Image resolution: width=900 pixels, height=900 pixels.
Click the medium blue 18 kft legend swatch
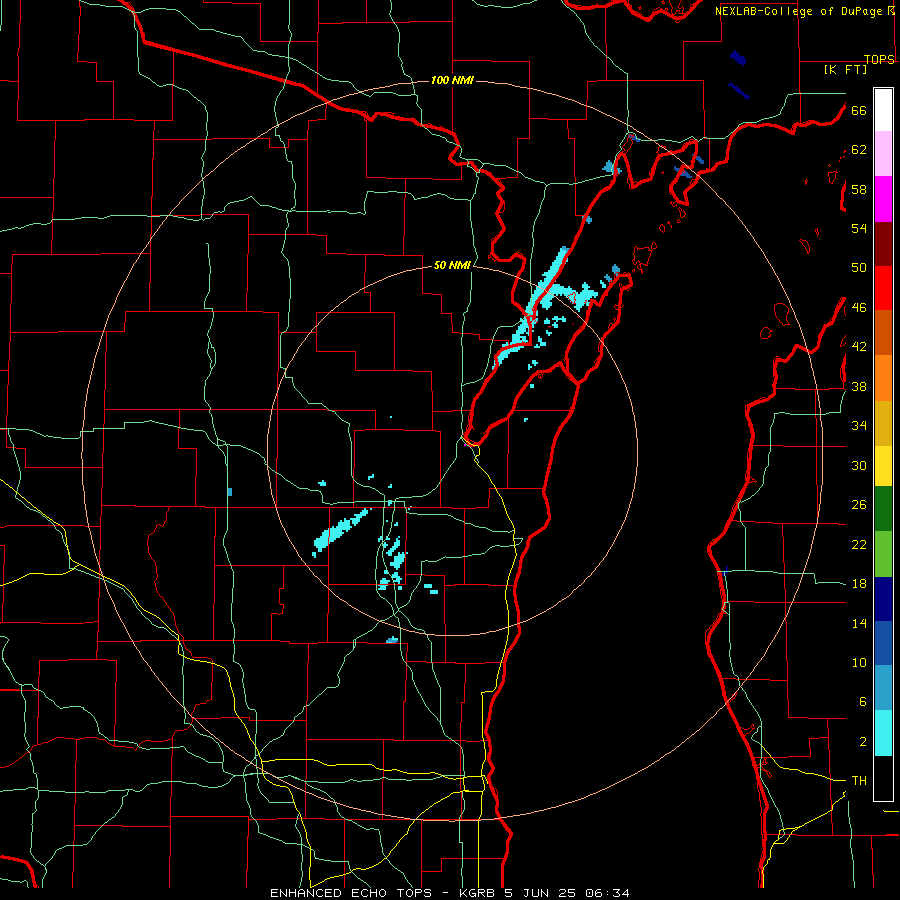tap(883, 643)
